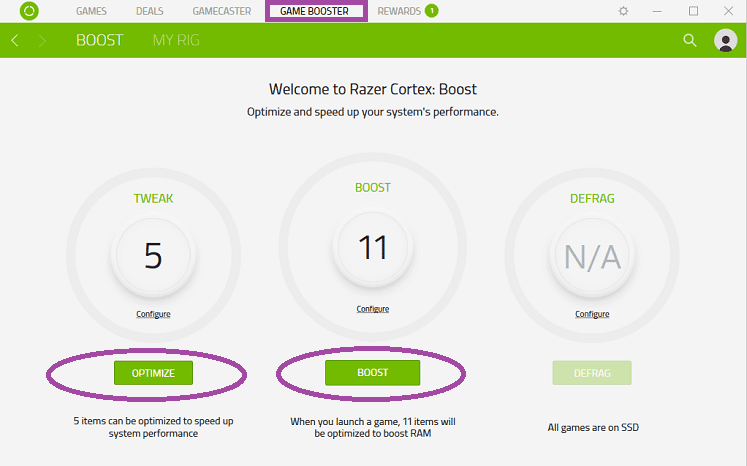Open the settings gear icon

623,11
